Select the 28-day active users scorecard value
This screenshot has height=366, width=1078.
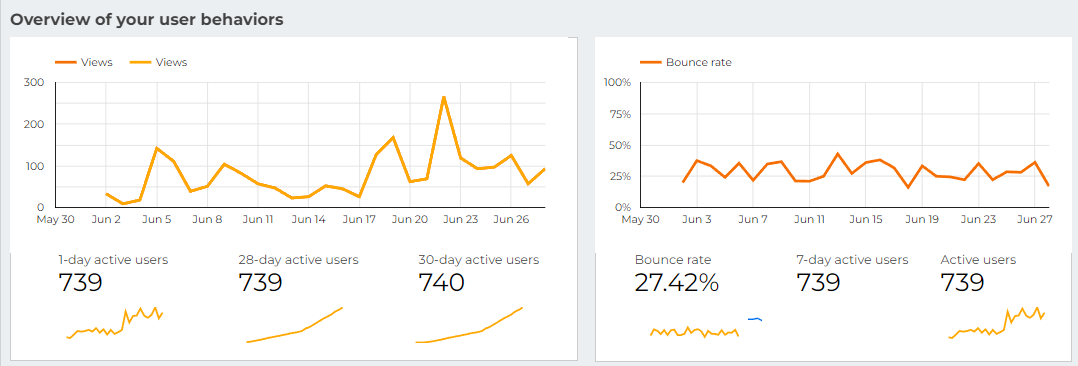coord(261,283)
